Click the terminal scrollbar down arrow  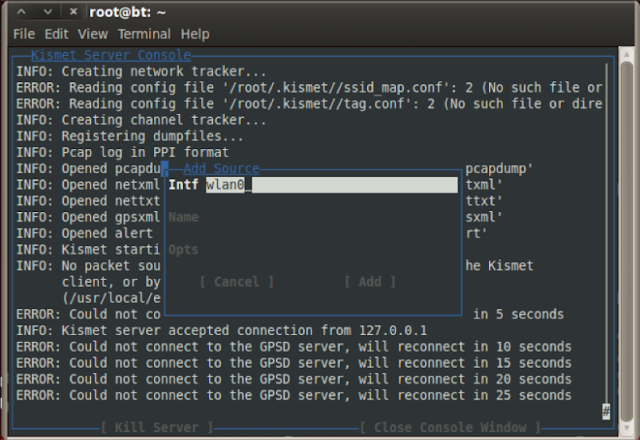tap(627, 429)
